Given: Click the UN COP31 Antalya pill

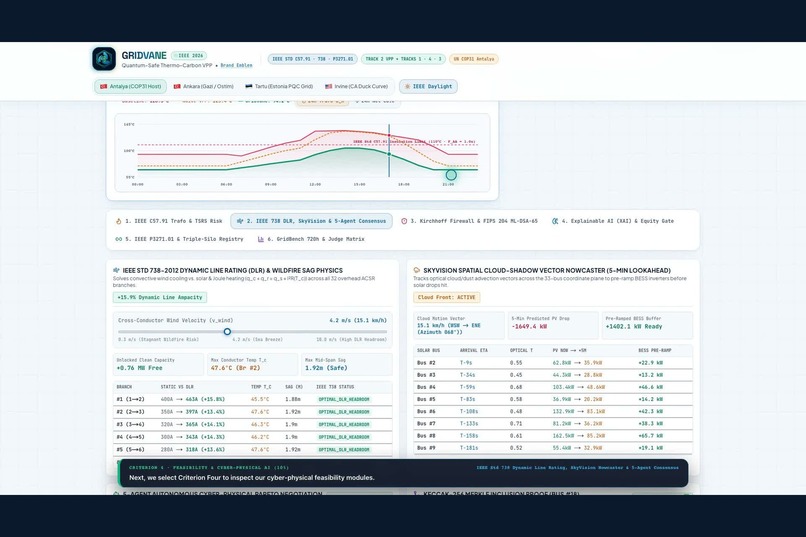Looking at the screenshot, I should (473, 59).
